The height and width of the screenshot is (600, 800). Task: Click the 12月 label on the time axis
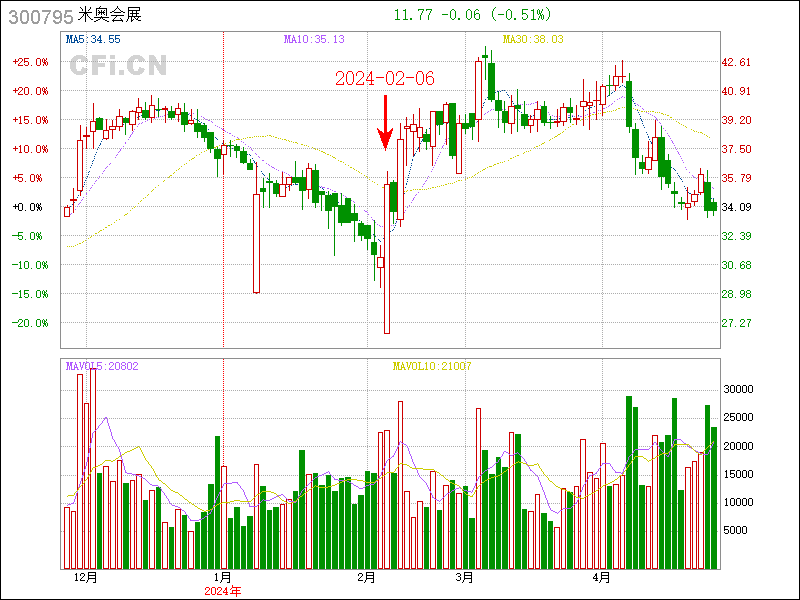(86, 577)
